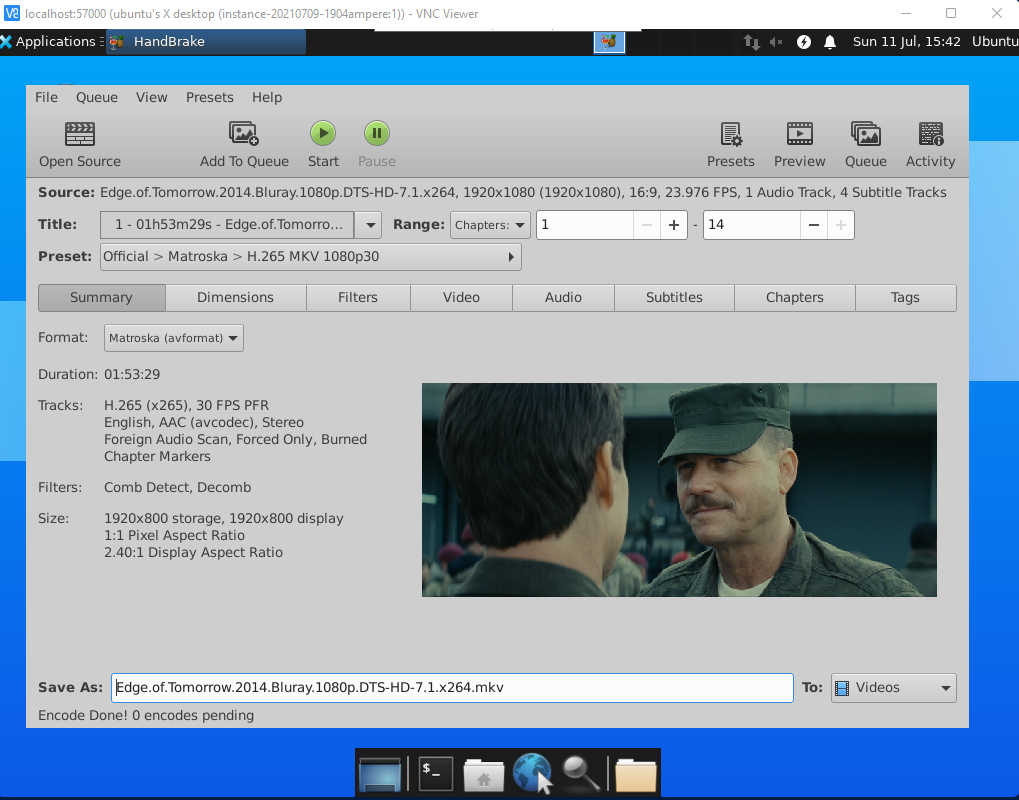Screen dimensions: 1019x800
Task: Decrease the end chapter value
Action: tap(814, 225)
